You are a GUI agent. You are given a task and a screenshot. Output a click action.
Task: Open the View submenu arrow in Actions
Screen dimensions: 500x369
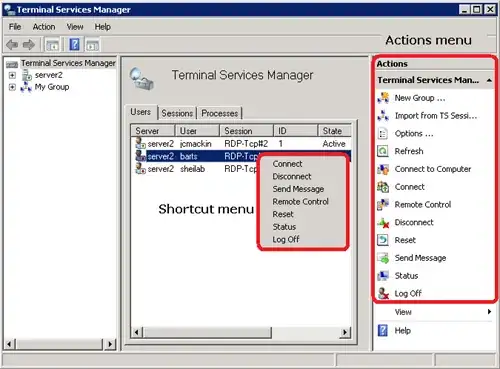click(489, 312)
